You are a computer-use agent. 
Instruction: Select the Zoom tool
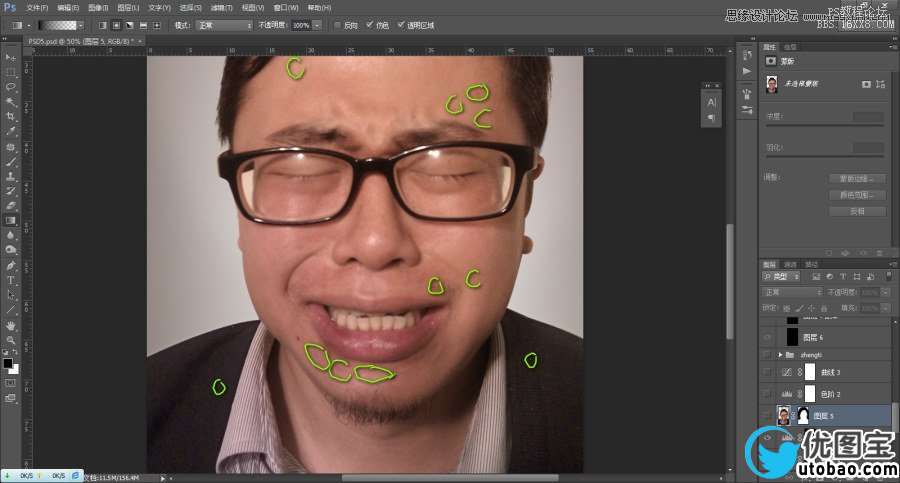[10, 340]
